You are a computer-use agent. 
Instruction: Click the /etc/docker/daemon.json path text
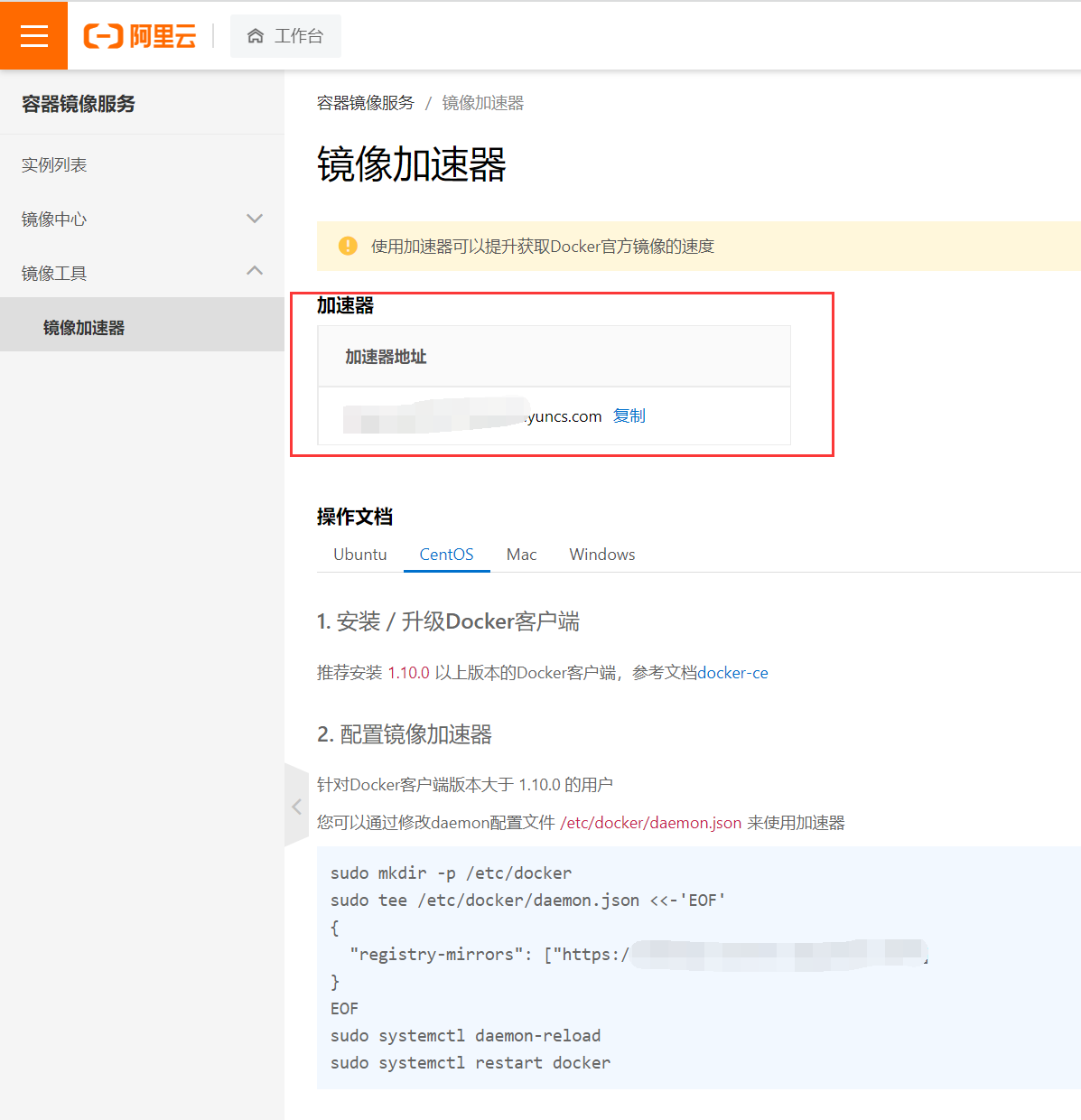point(651,823)
